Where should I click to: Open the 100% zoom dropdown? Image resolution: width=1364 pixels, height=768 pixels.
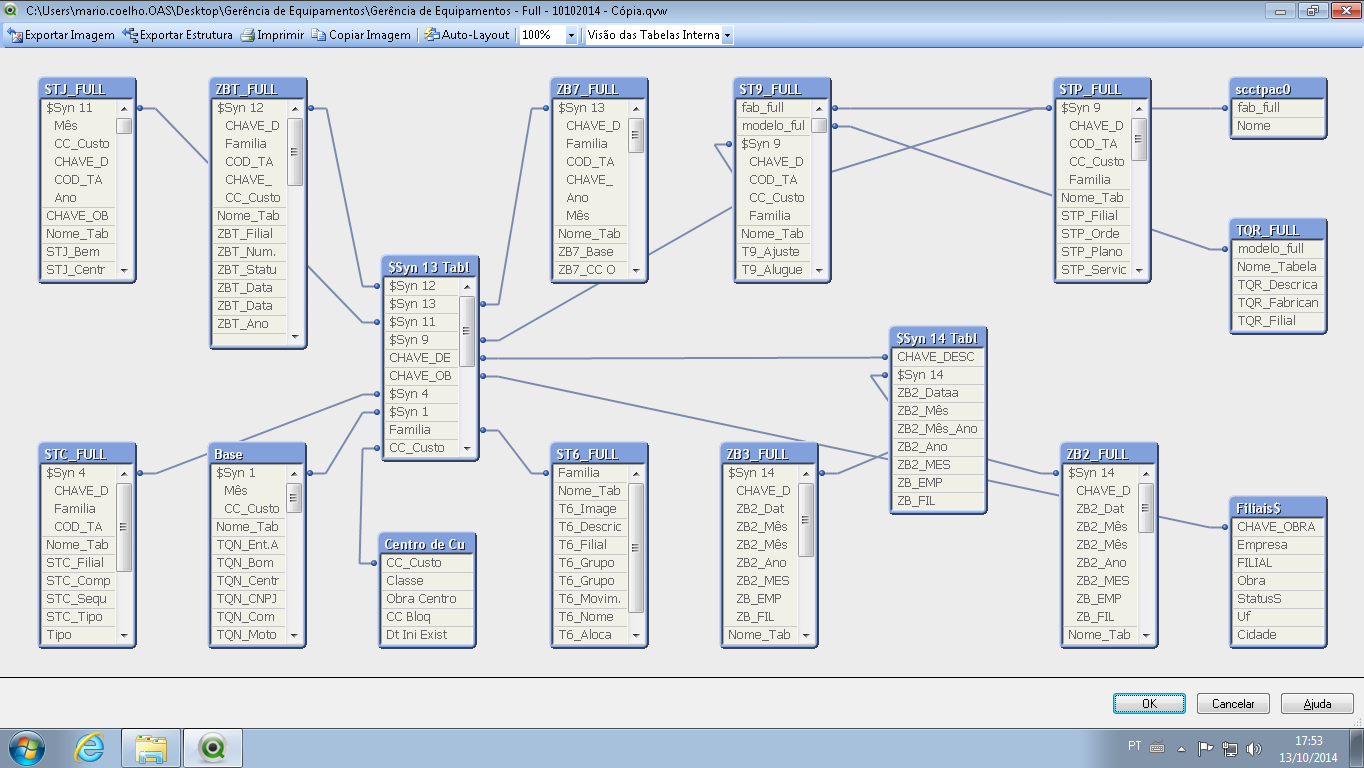coord(572,35)
